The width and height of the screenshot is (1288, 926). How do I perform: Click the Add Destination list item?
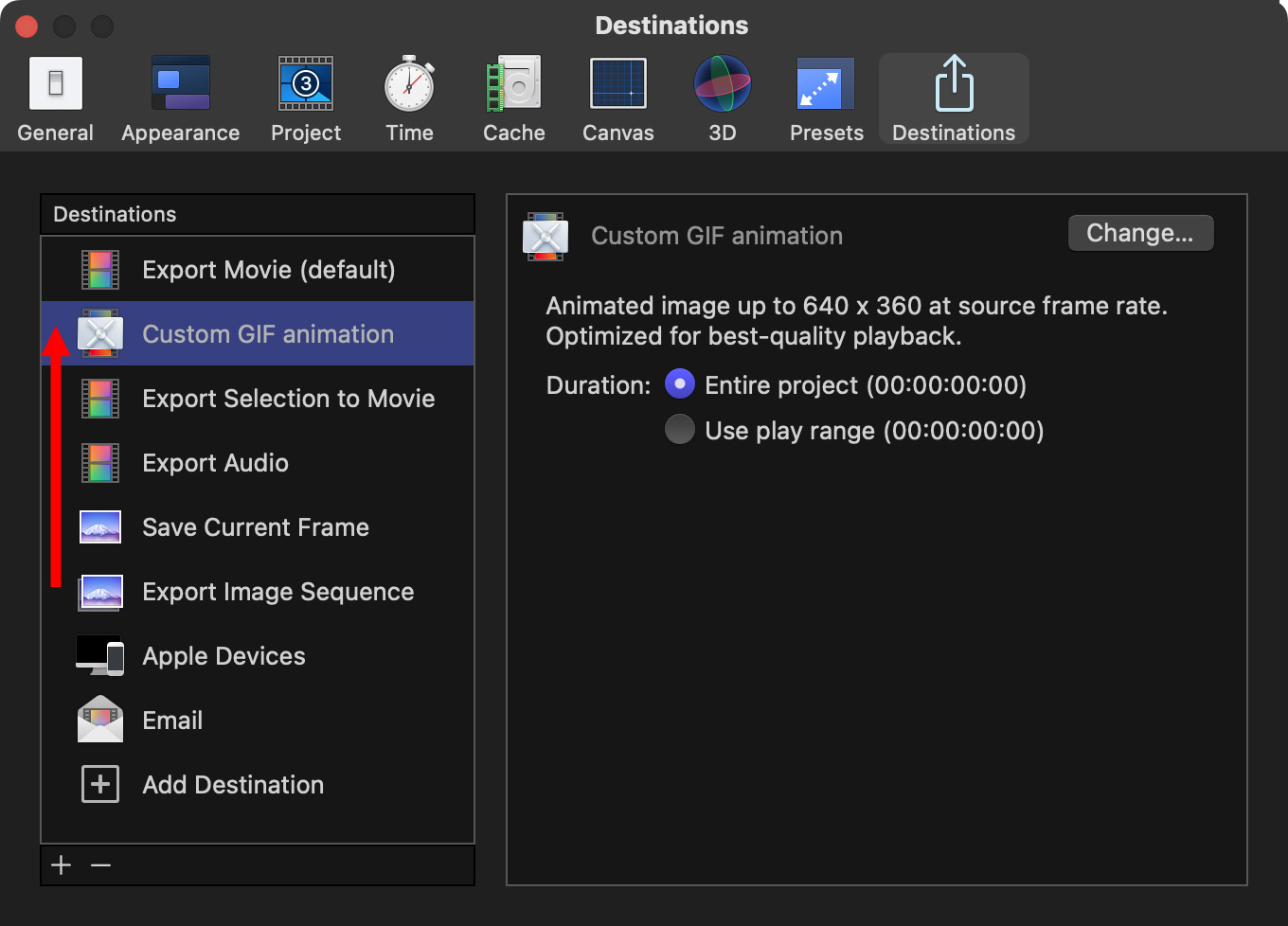tap(233, 785)
